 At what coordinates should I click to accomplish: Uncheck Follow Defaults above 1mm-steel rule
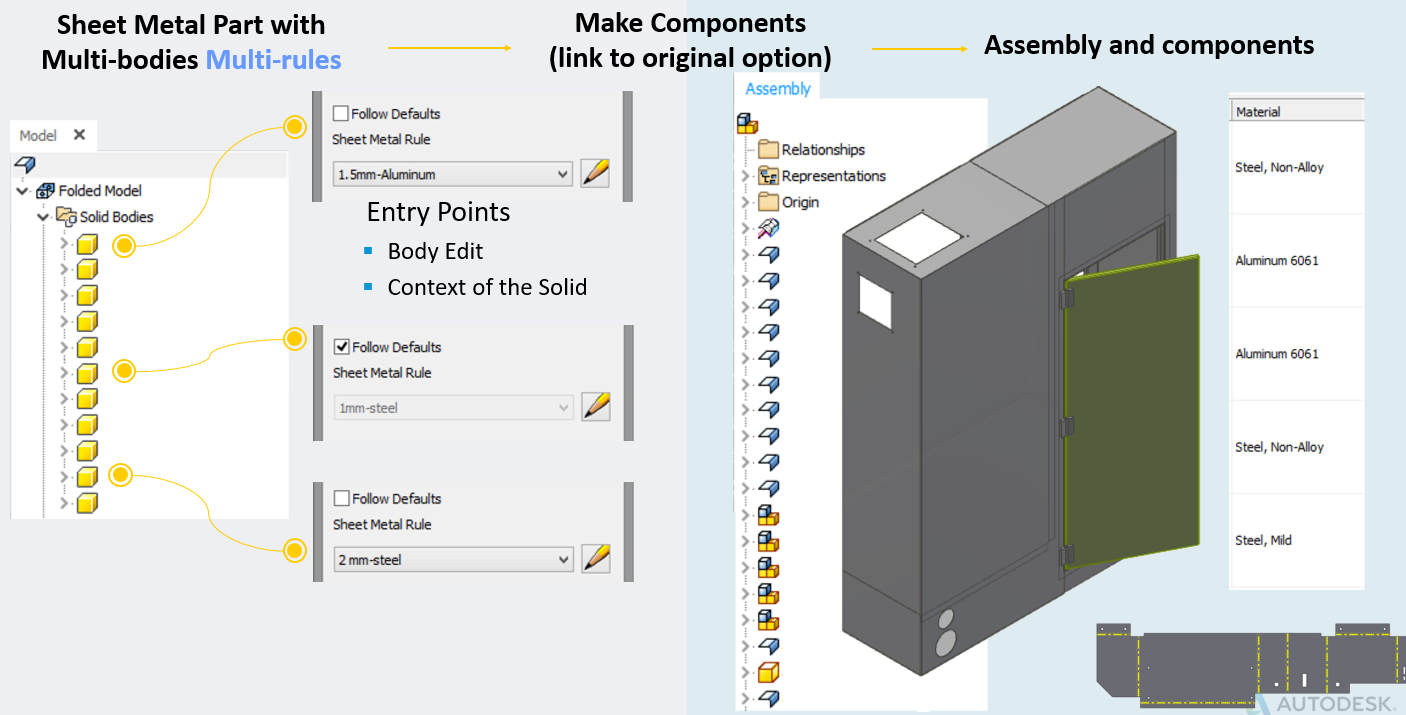(341, 347)
